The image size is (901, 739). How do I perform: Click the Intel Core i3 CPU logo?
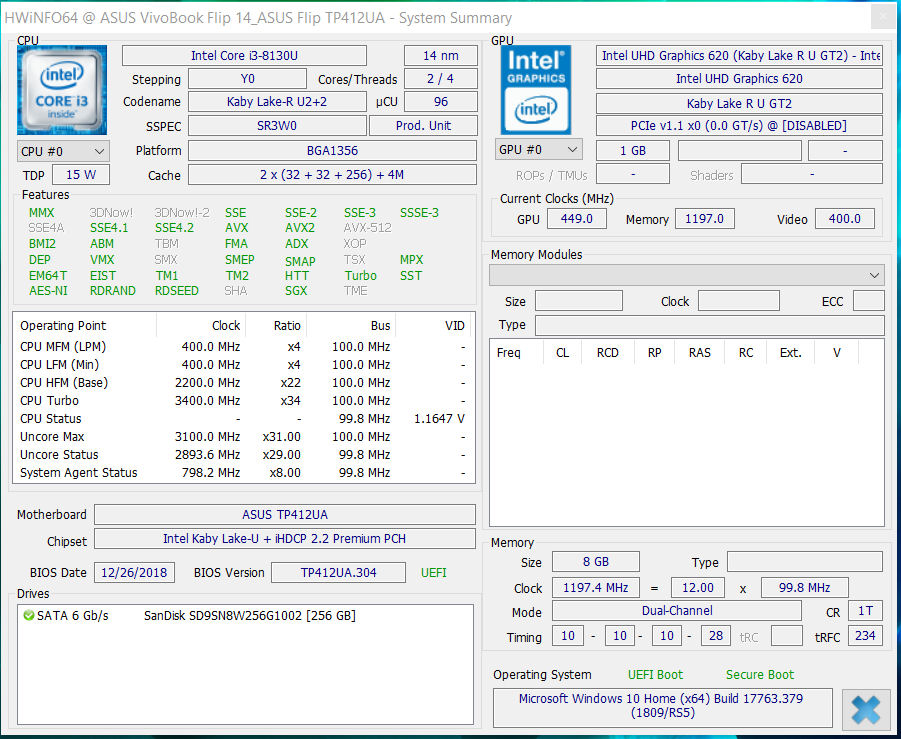pos(62,90)
